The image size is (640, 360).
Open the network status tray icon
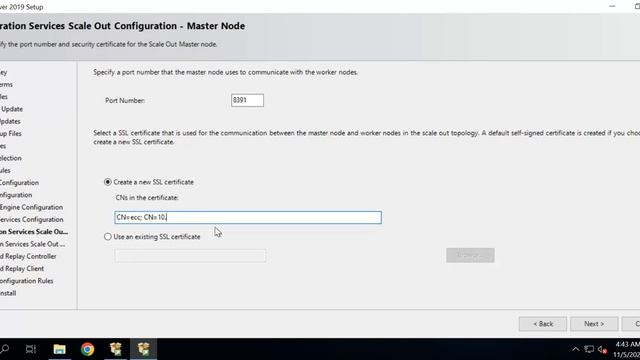coord(589,349)
